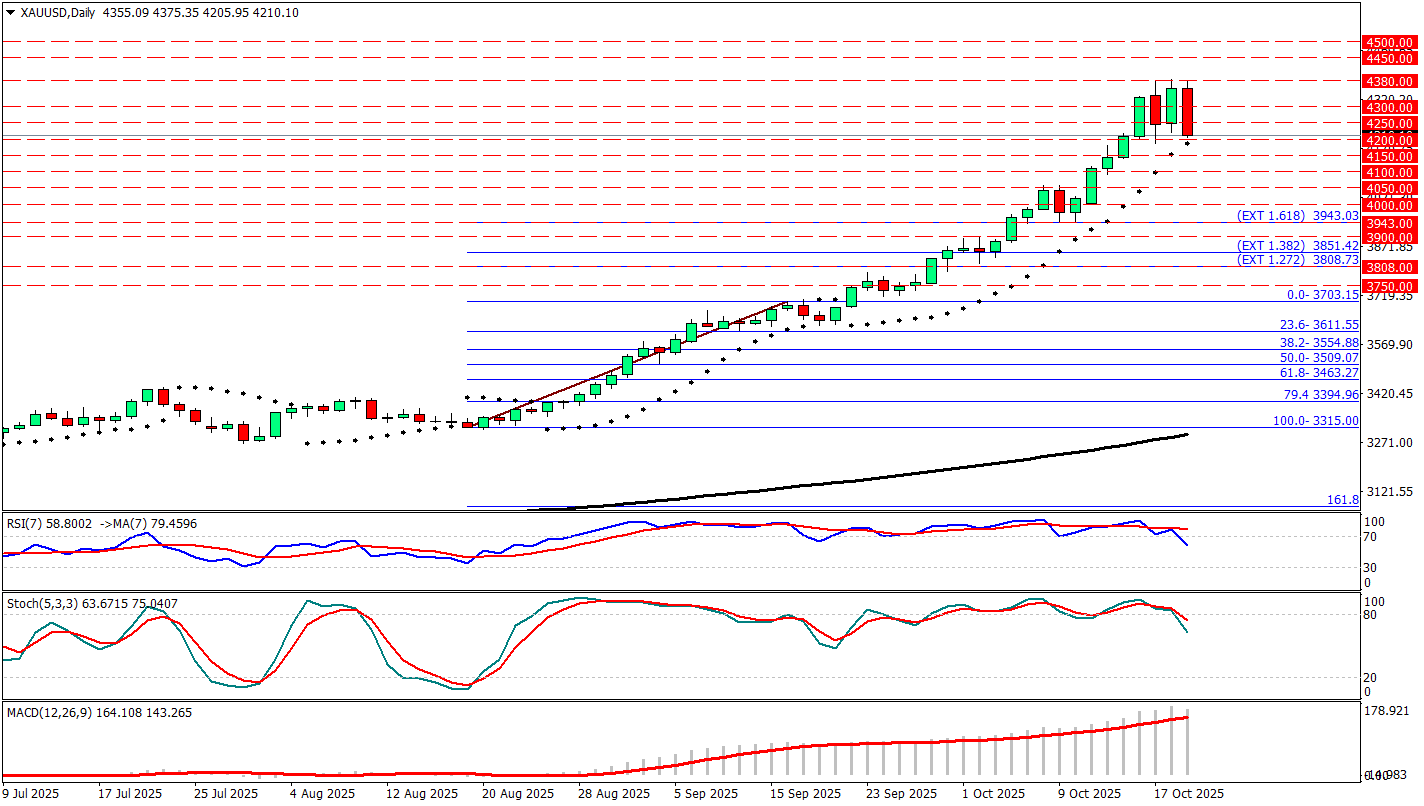Open the dropdown arrow beside XAUUSD,Daily
This screenshot has width=1424, height=806.
coord(10,13)
